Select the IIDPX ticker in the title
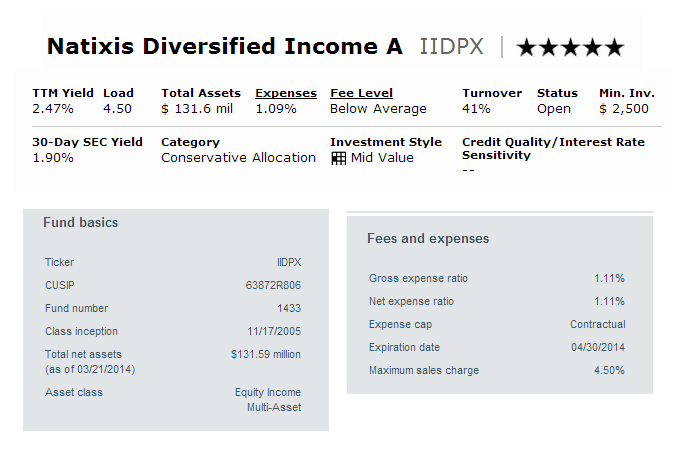This screenshot has width=681, height=461. 451,47
